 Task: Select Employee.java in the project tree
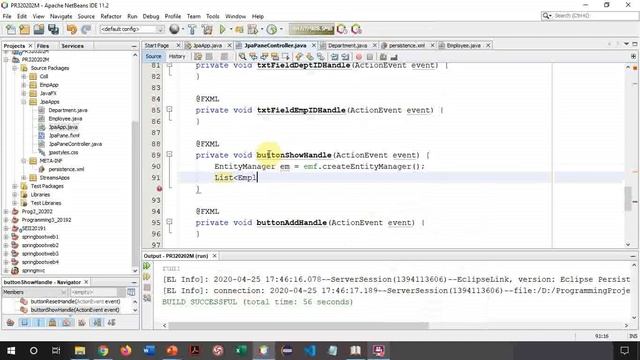tap(65, 118)
